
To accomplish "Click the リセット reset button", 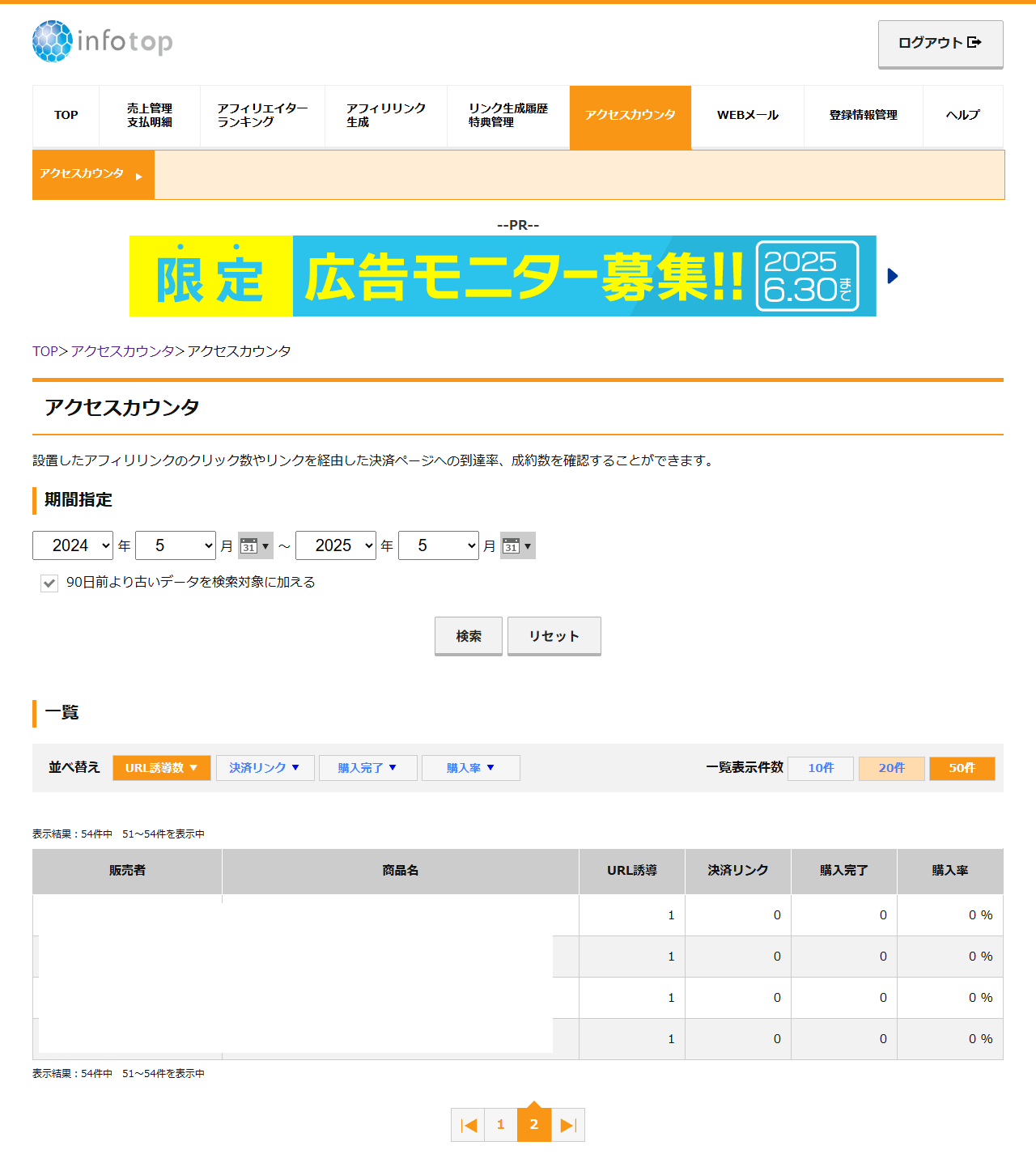I will pyautogui.click(x=554, y=636).
